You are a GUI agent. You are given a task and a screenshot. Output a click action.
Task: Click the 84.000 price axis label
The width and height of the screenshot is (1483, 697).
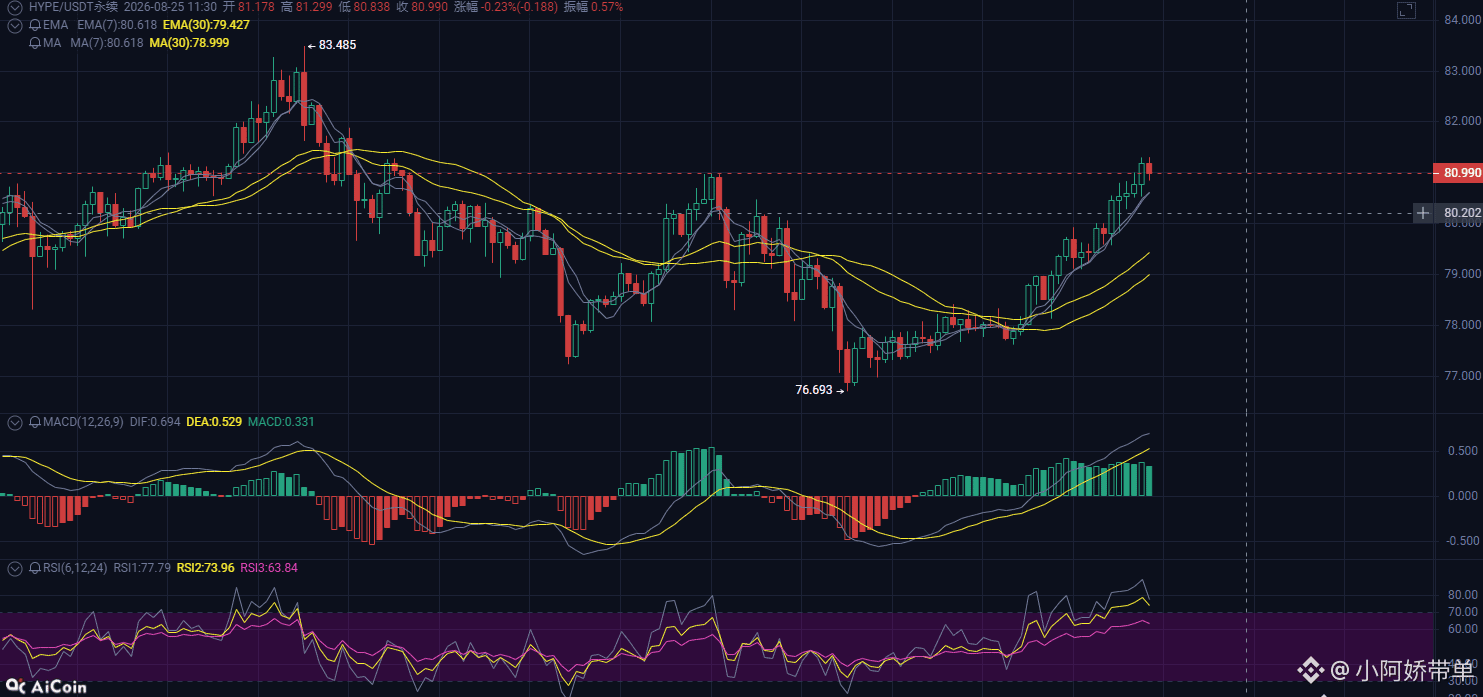[1462, 20]
